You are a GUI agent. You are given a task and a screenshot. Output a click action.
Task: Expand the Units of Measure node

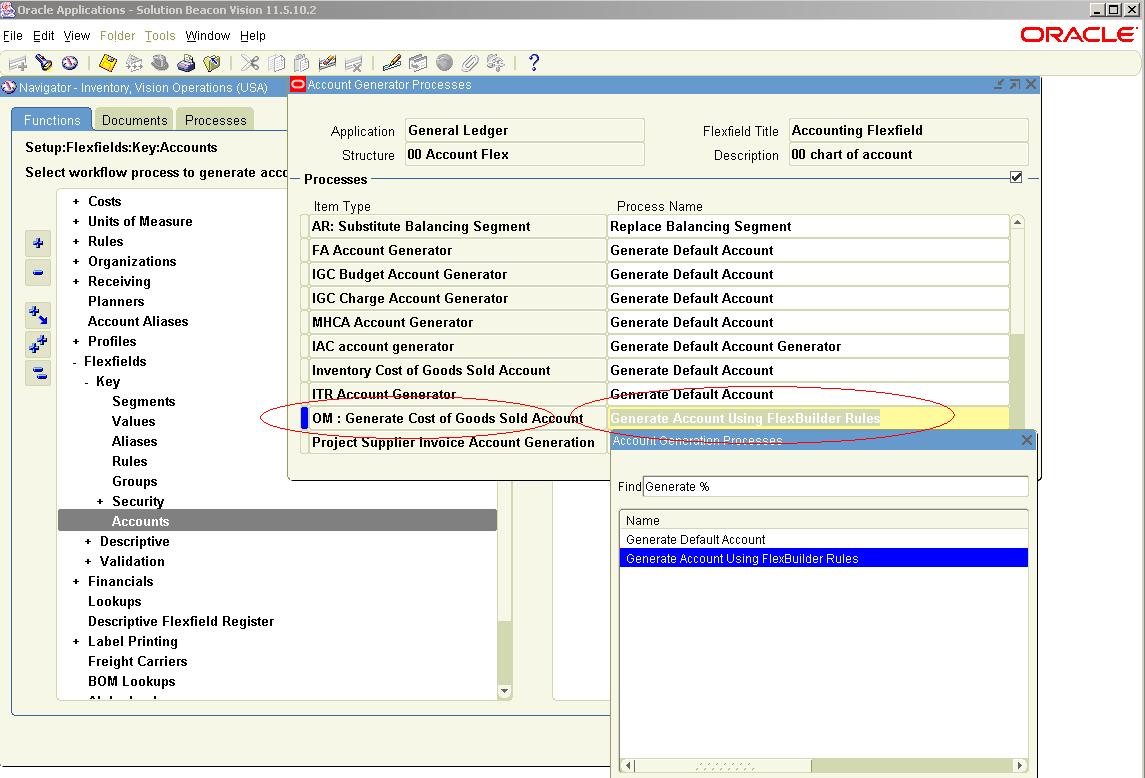[76, 221]
